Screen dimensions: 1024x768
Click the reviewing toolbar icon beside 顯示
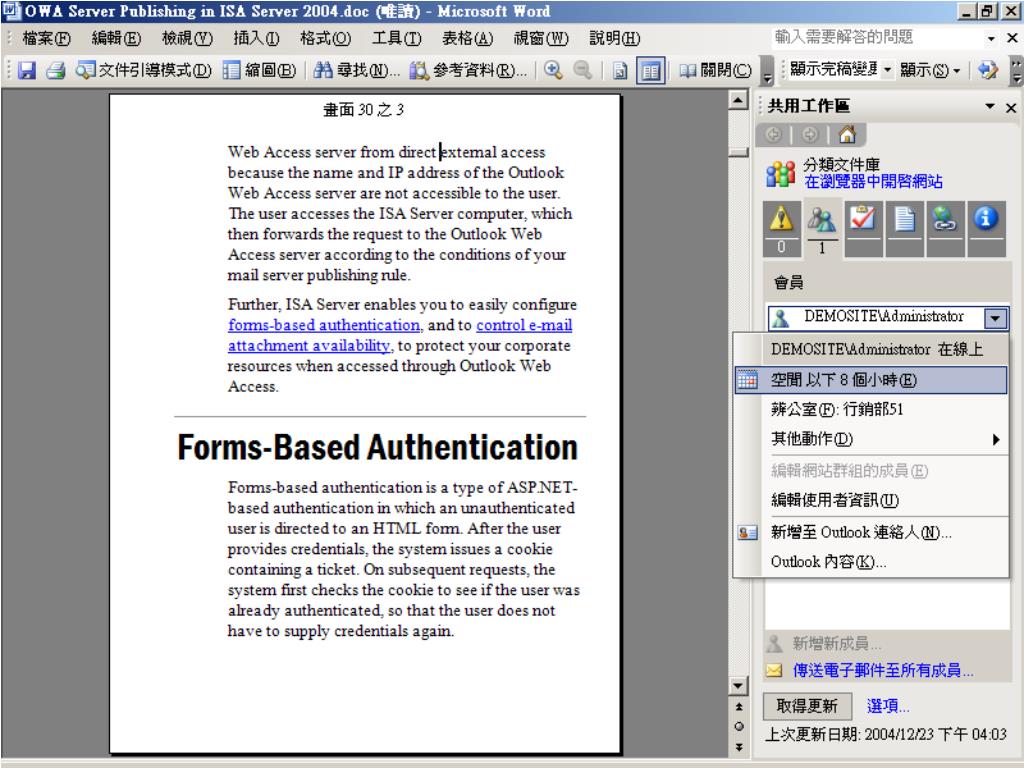[988, 69]
